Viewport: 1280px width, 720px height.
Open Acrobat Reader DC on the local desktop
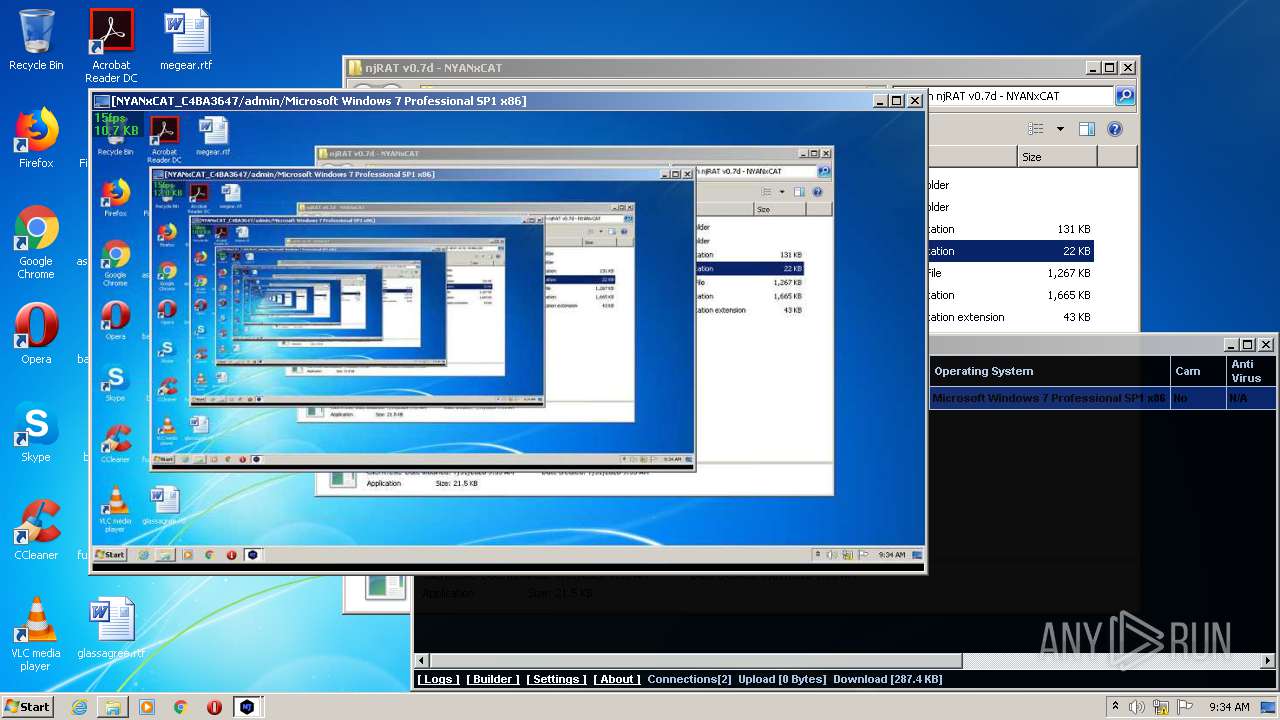tap(111, 46)
